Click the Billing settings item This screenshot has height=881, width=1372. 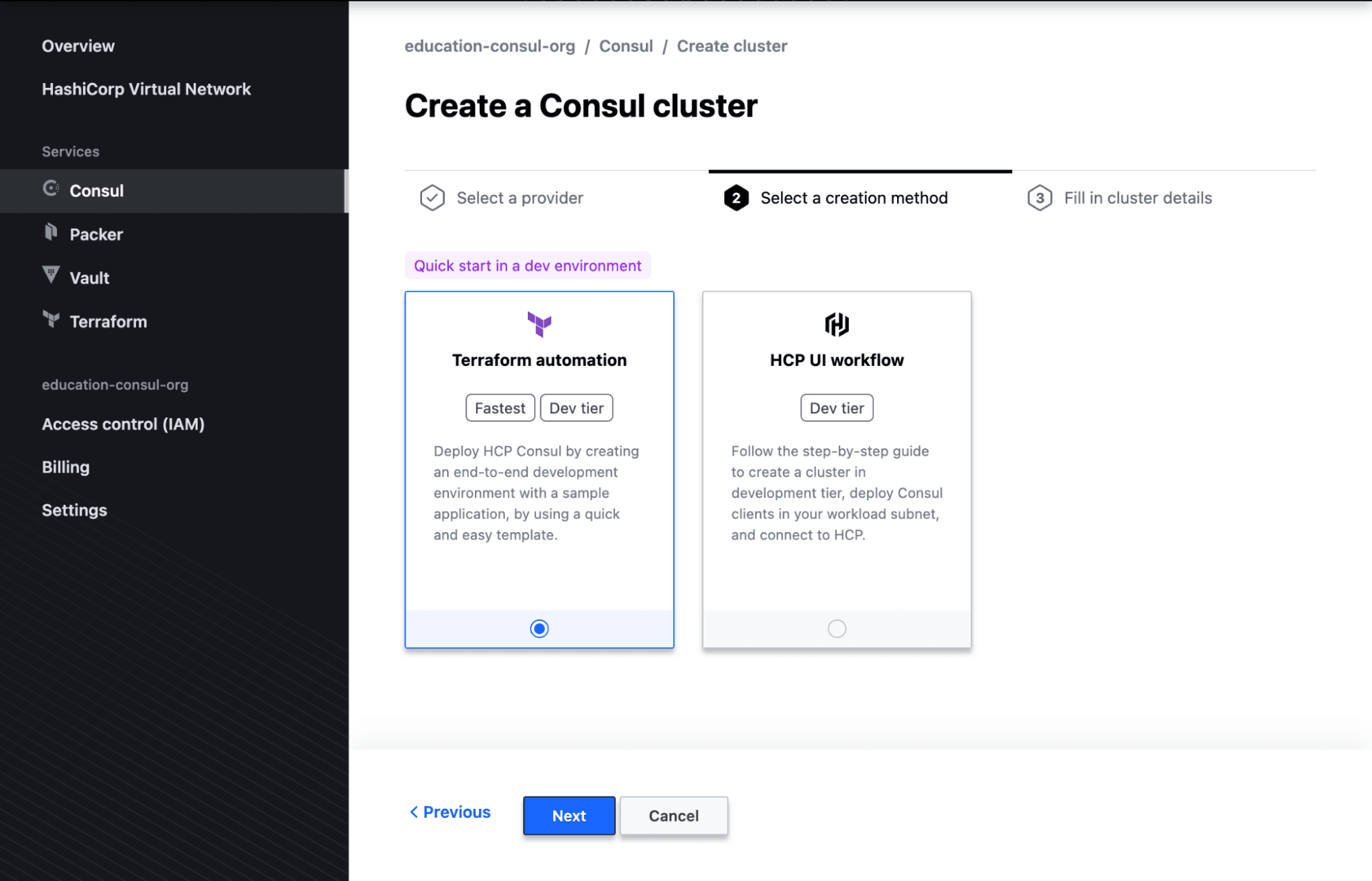coord(65,466)
